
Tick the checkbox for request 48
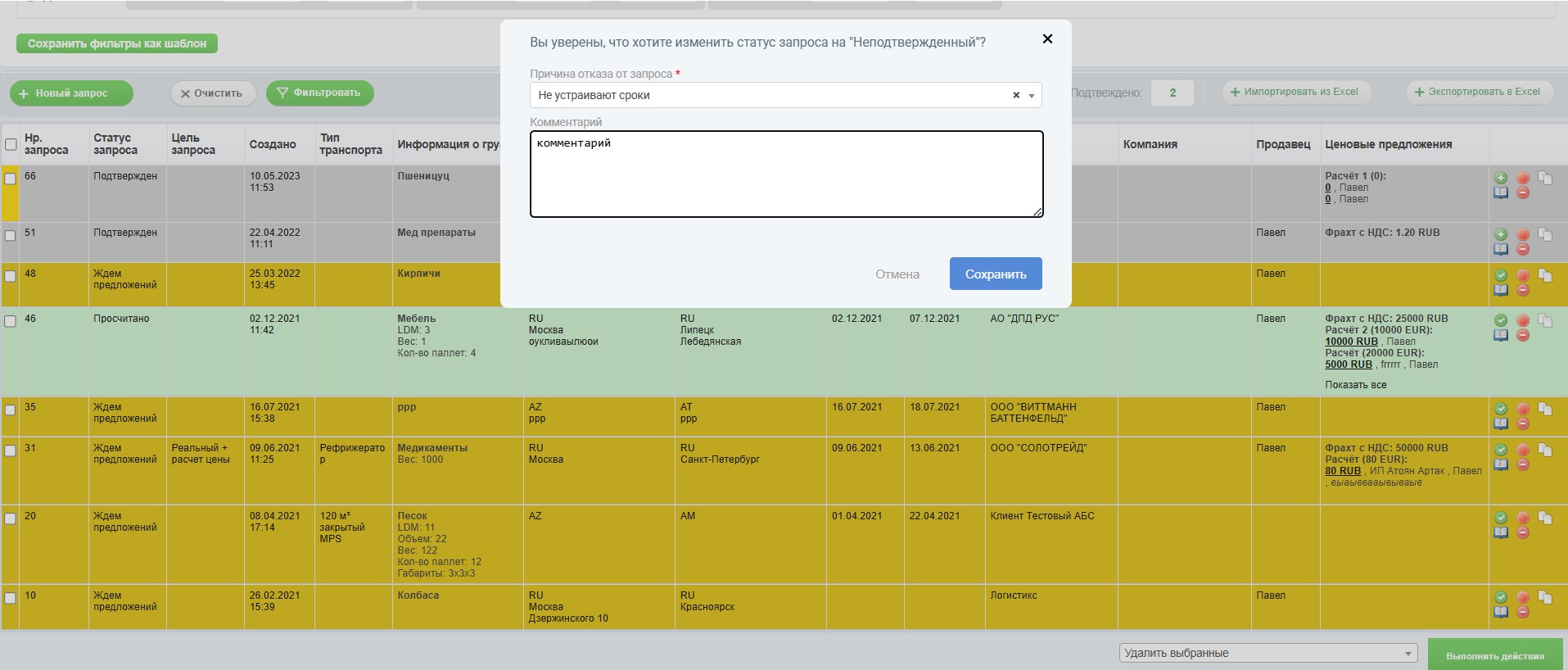[x=11, y=276]
